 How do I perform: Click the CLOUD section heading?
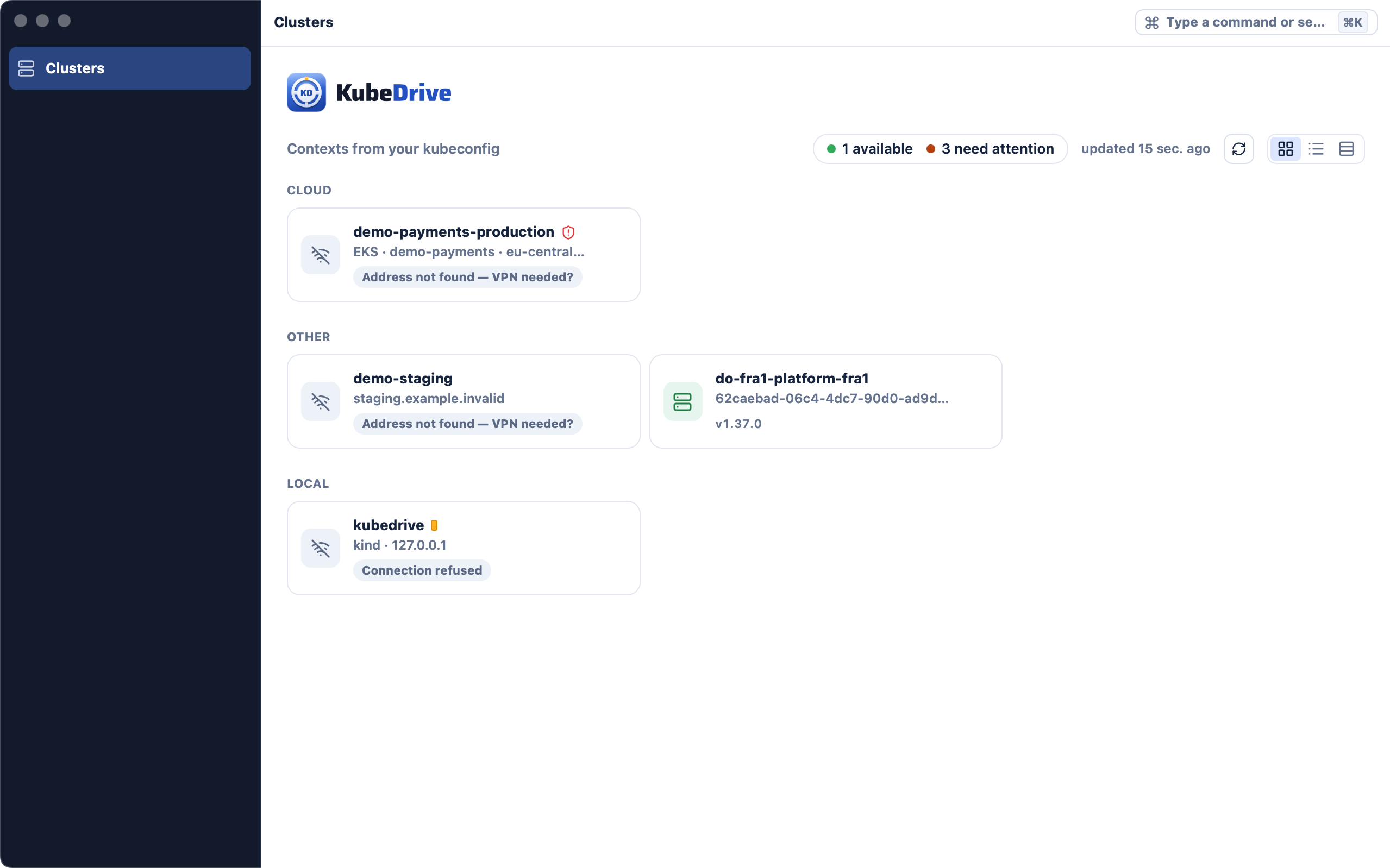coord(309,190)
